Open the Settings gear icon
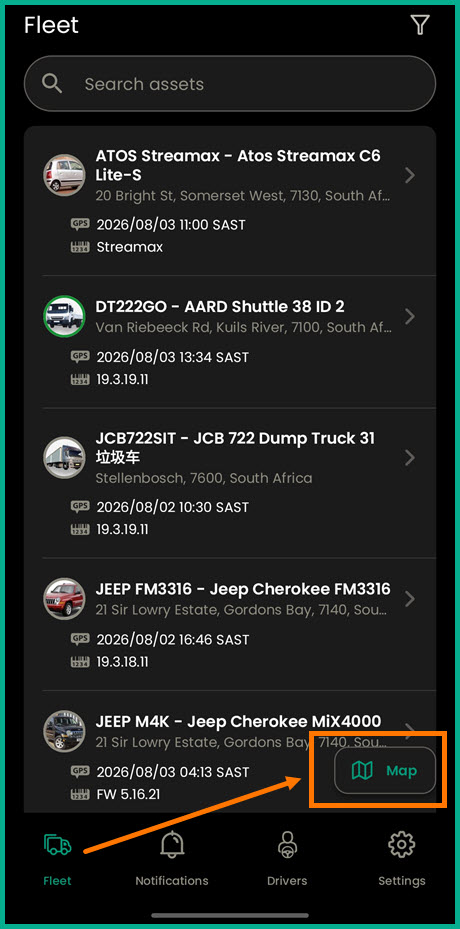The image size is (460, 929). coord(401,844)
